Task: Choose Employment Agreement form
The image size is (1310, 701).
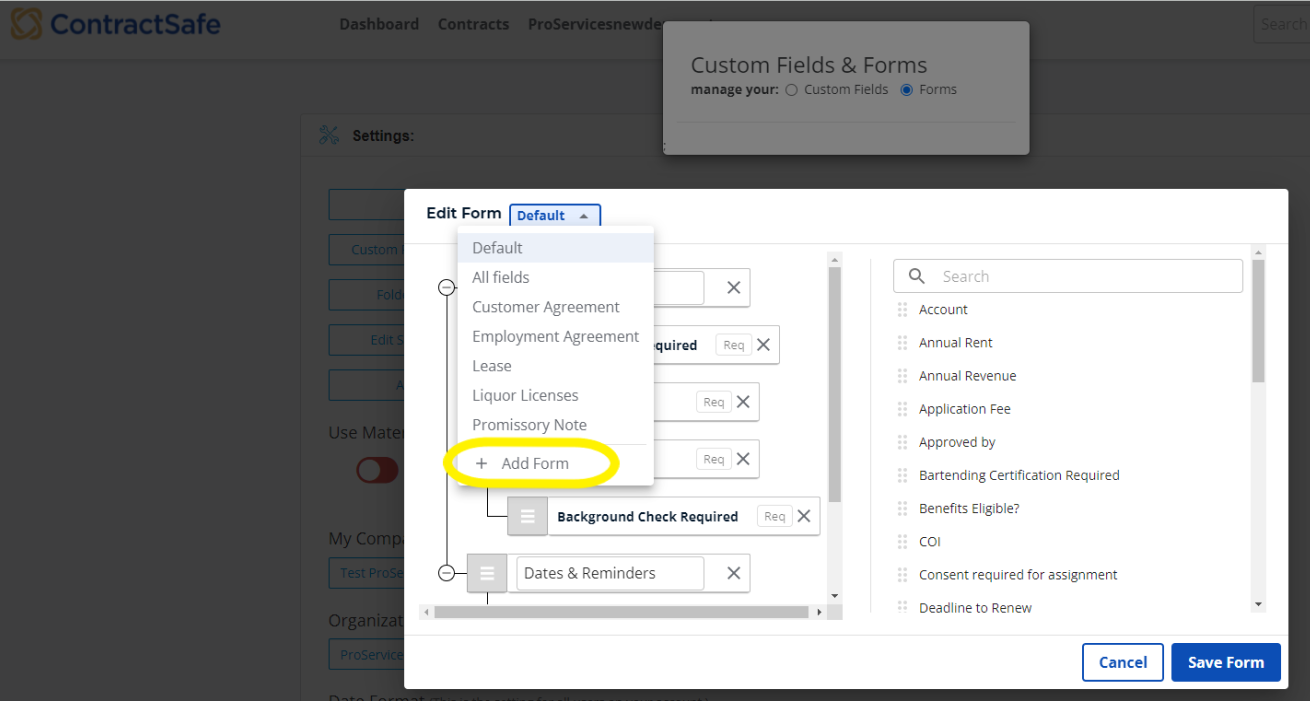Action: [555, 336]
